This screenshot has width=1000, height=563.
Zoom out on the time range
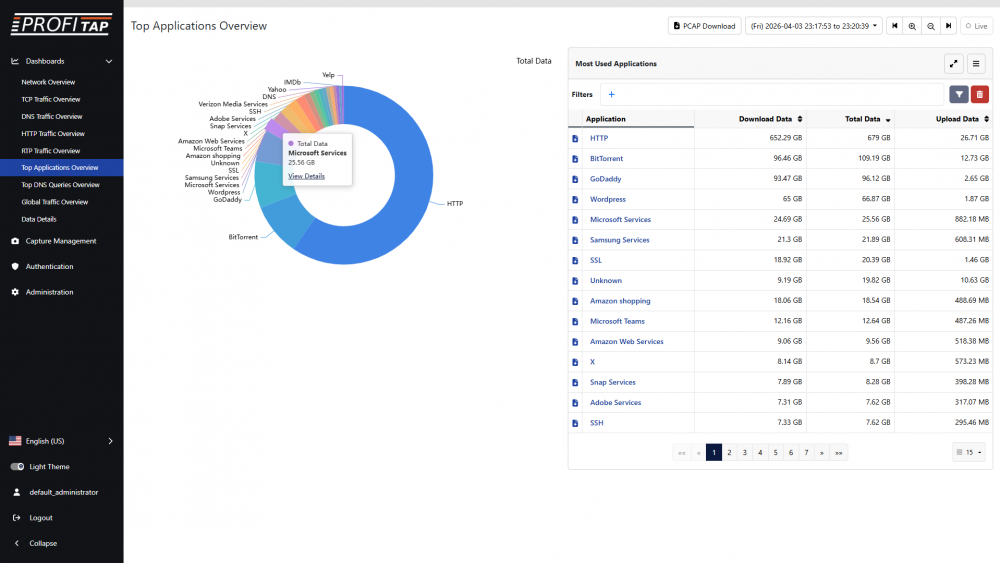pyautogui.click(x=930, y=26)
